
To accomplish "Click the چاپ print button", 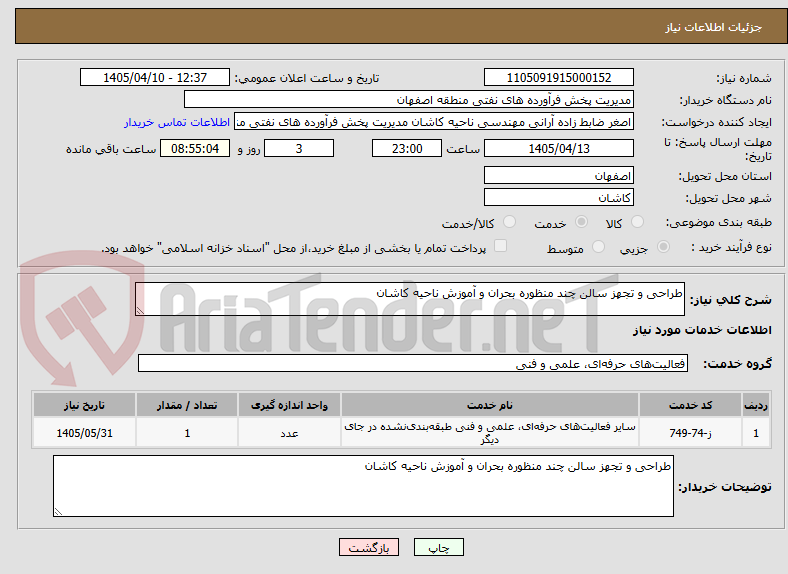I will tap(439, 547).
